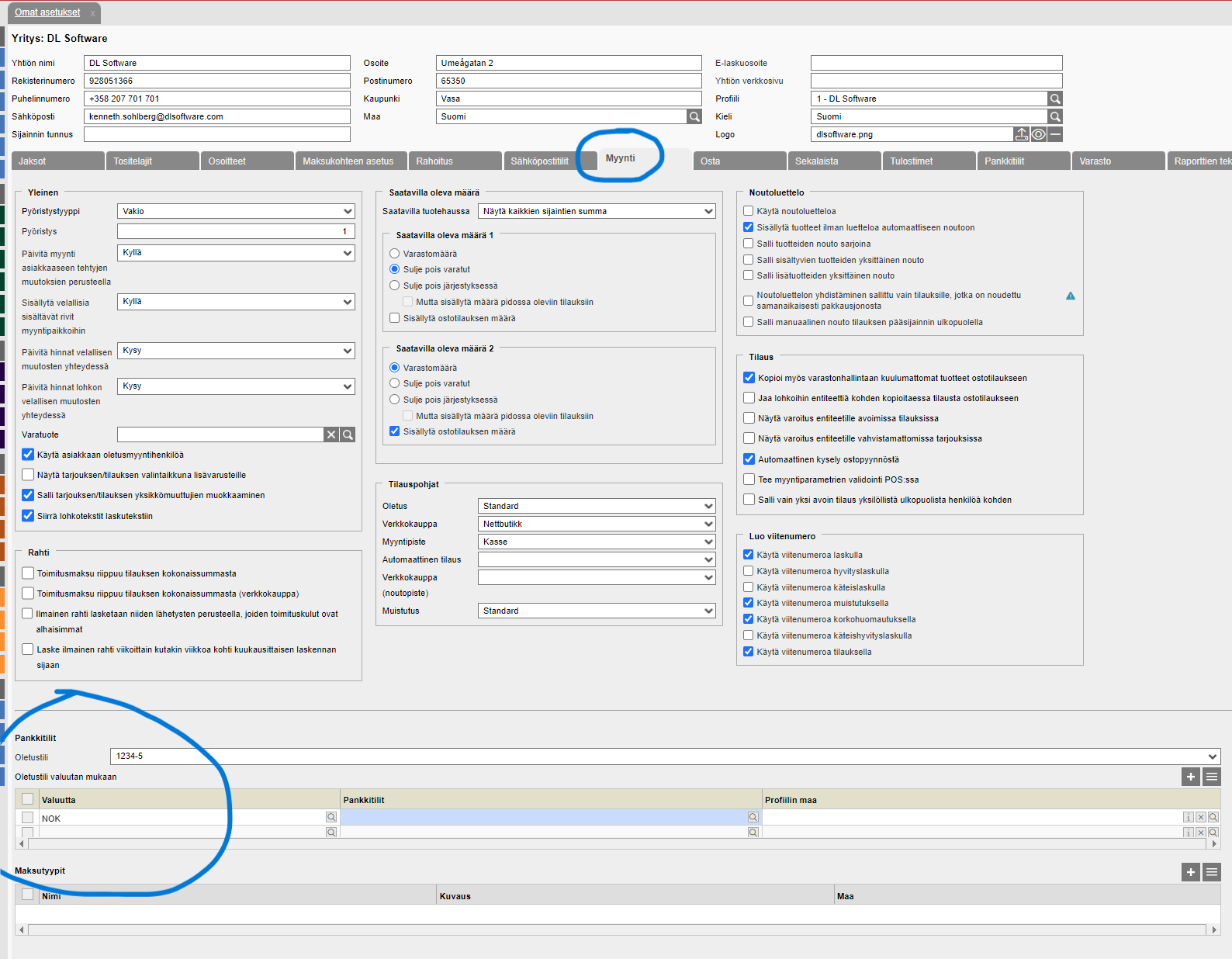The height and width of the screenshot is (959, 1232).
Task: Search currency in the NOK row
Action: (x=331, y=817)
